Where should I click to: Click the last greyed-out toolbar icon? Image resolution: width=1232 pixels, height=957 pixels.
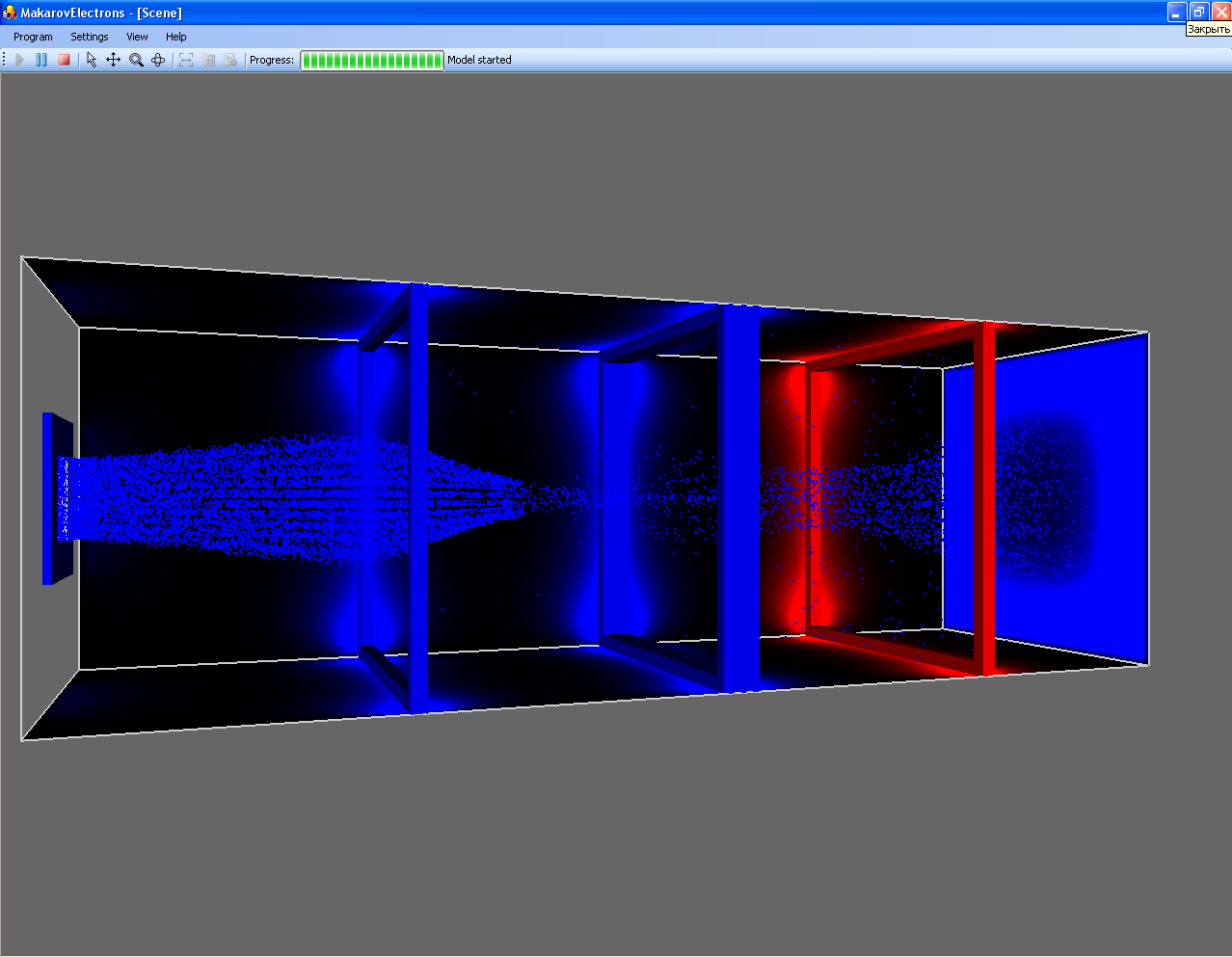pyautogui.click(x=230, y=60)
